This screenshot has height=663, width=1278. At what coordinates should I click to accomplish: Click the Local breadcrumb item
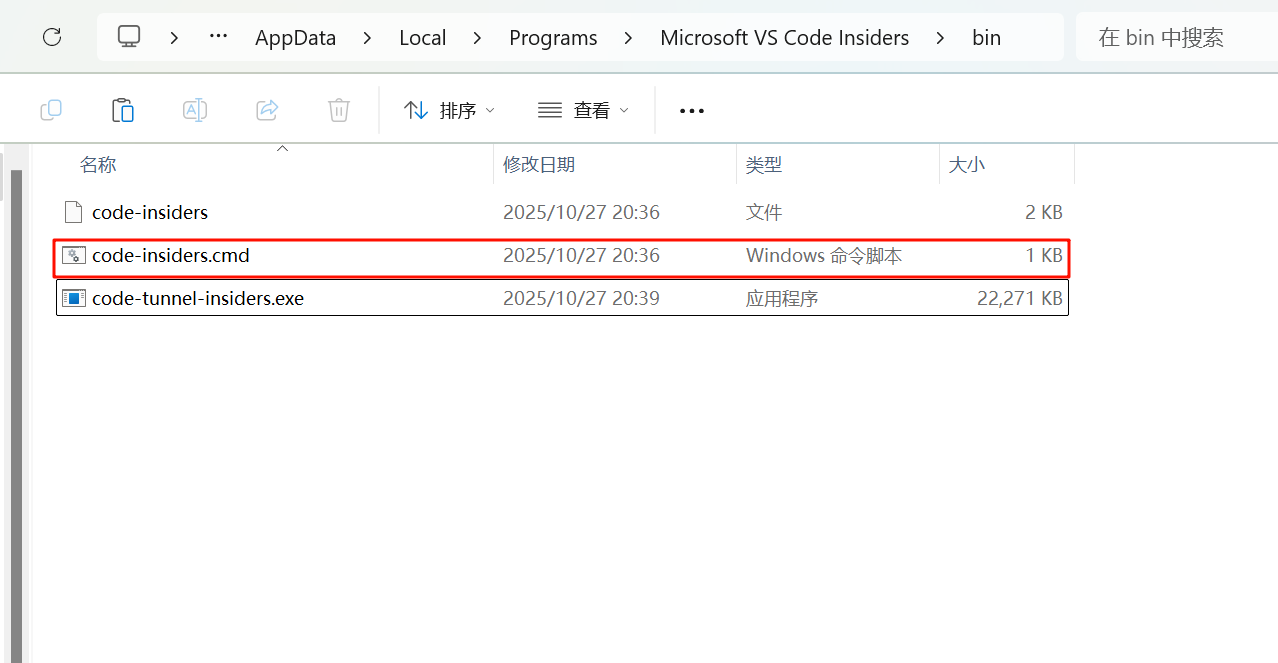[422, 37]
